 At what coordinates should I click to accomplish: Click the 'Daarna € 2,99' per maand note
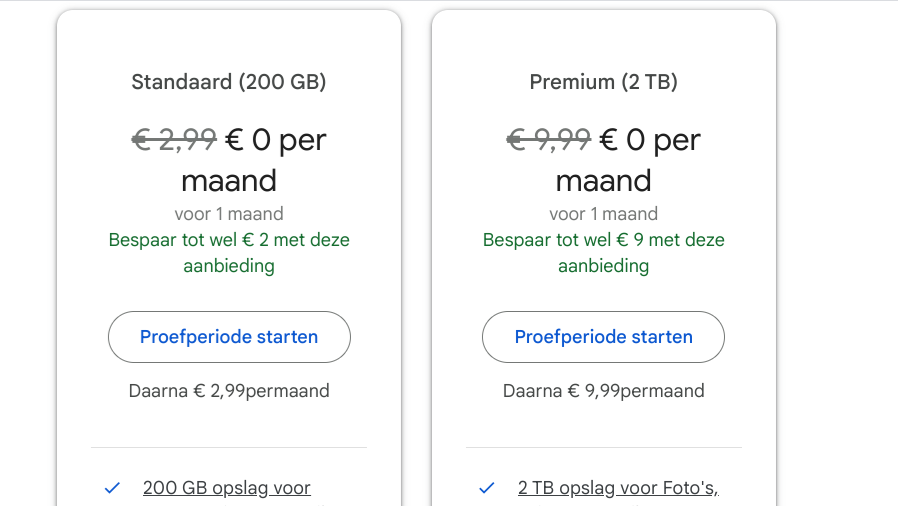coord(229,390)
